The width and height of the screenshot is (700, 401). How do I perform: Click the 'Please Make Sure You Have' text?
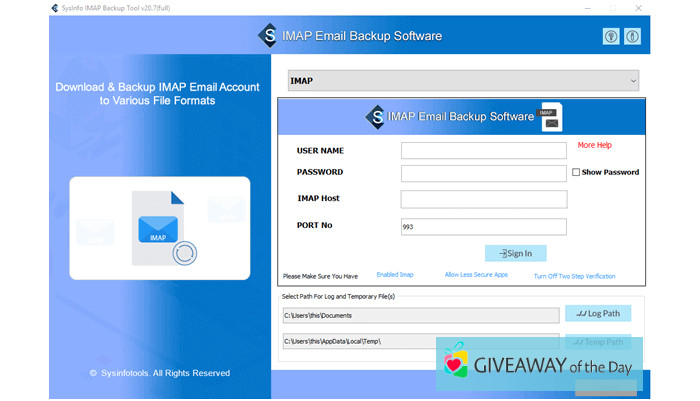tap(320, 276)
